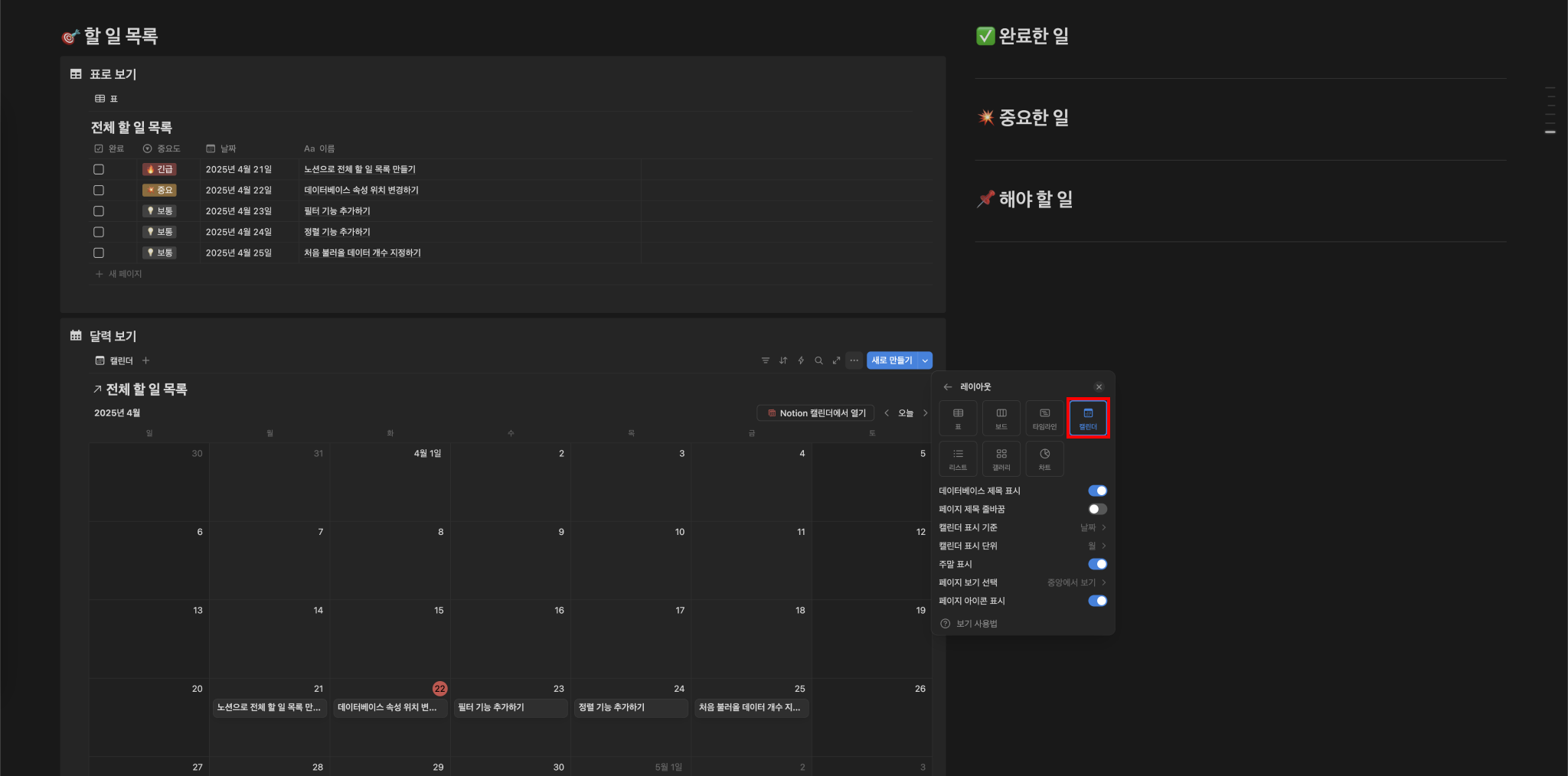This screenshot has width=1568, height=776.
Task: Click table task 처음 불러올 데이터 개수 지정하기
Action: point(362,253)
